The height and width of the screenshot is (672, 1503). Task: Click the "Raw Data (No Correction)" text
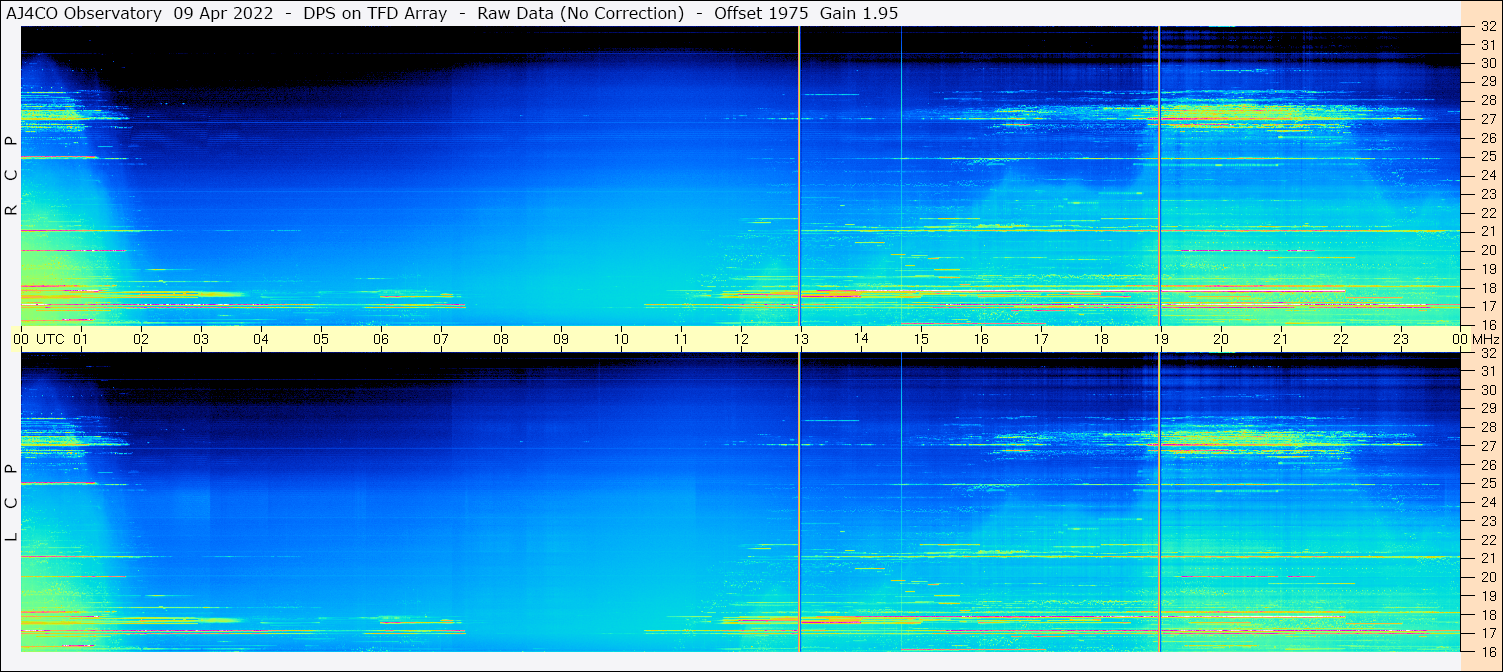(580, 13)
